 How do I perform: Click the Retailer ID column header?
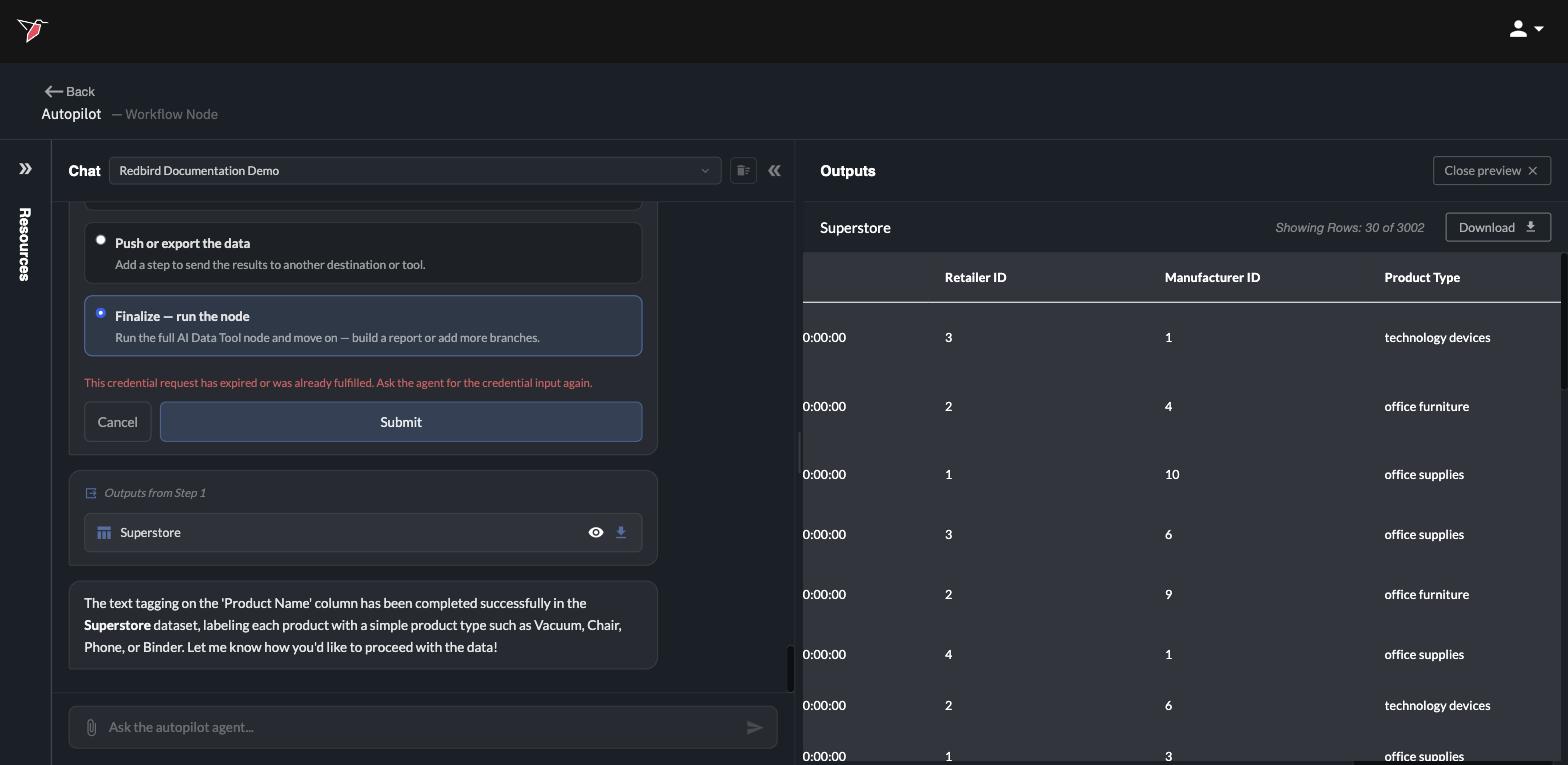(x=975, y=277)
